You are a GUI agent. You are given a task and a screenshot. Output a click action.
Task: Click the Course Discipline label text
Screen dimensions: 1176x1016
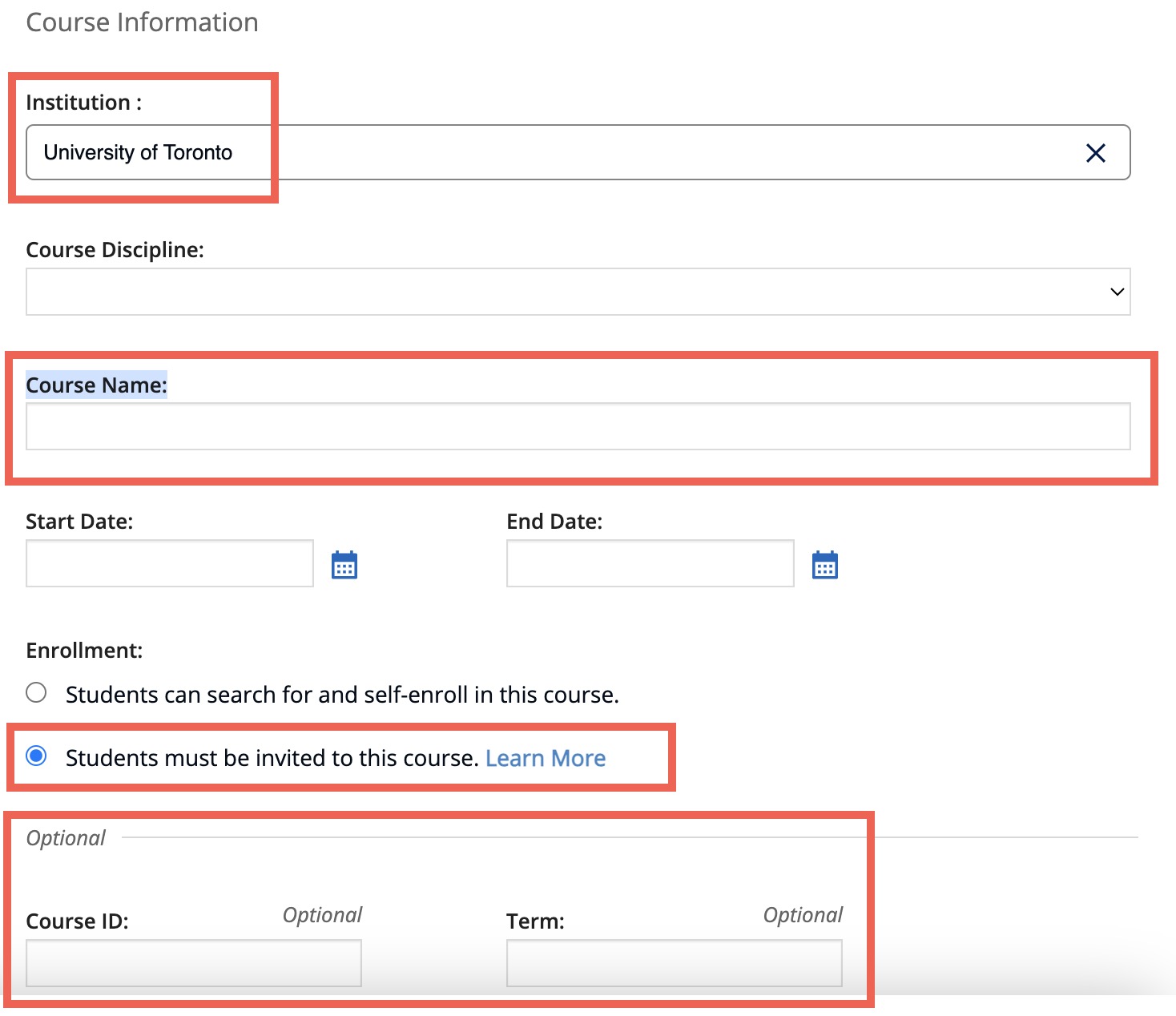point(115,250)
